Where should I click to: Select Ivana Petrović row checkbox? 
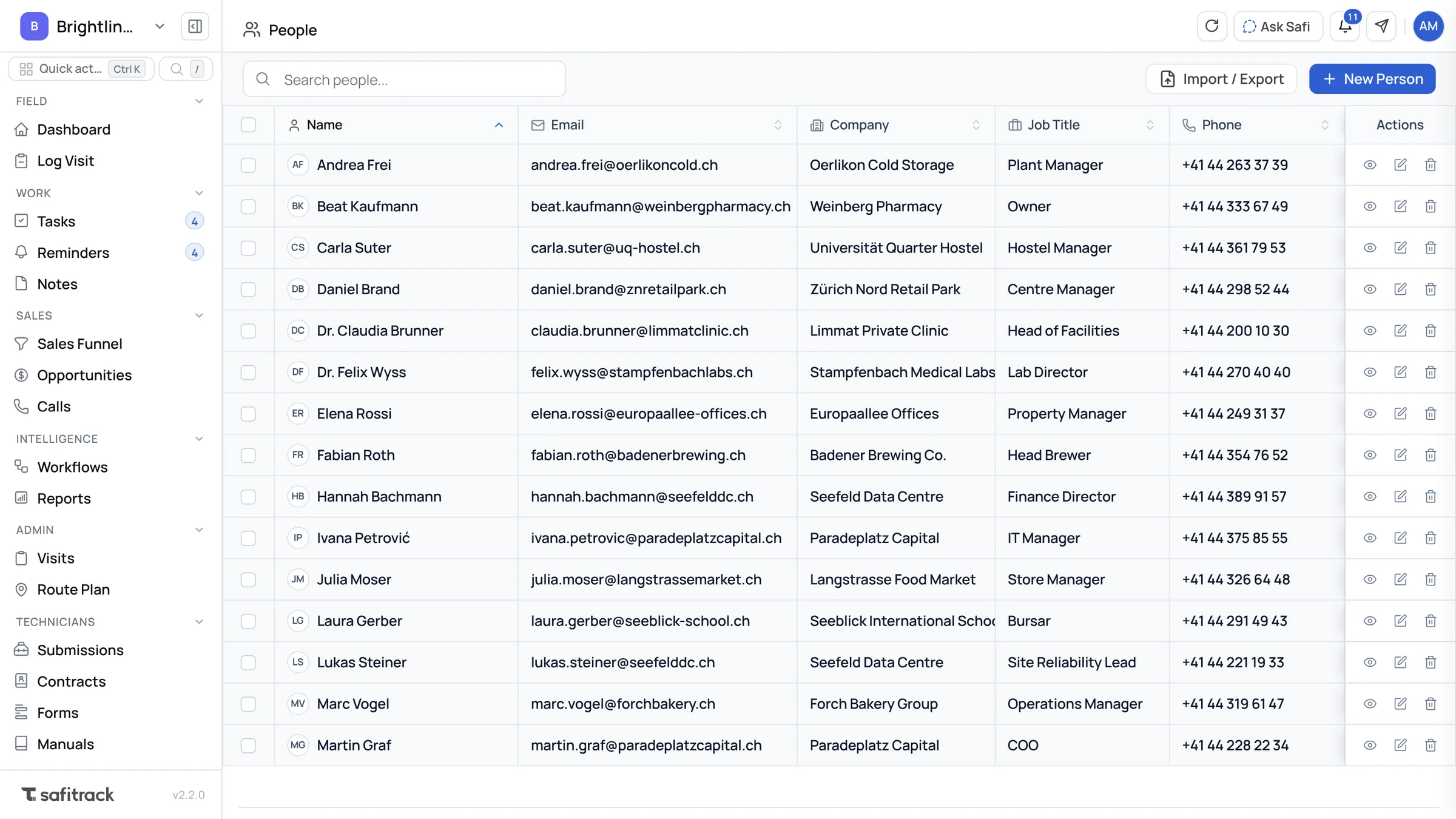[x=248, y=539]
